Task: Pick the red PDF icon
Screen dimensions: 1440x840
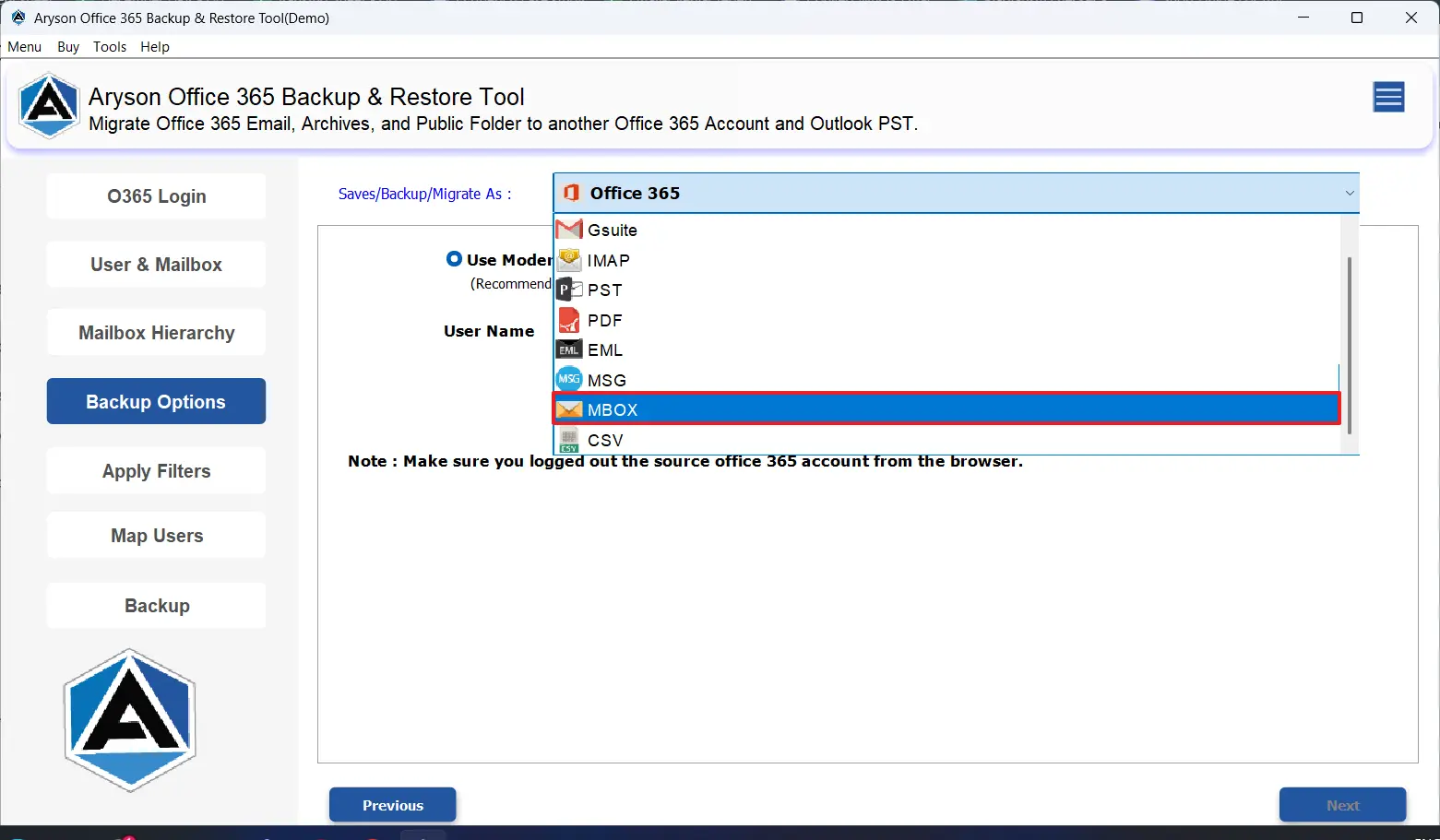Action: click(x=569, y=320)
